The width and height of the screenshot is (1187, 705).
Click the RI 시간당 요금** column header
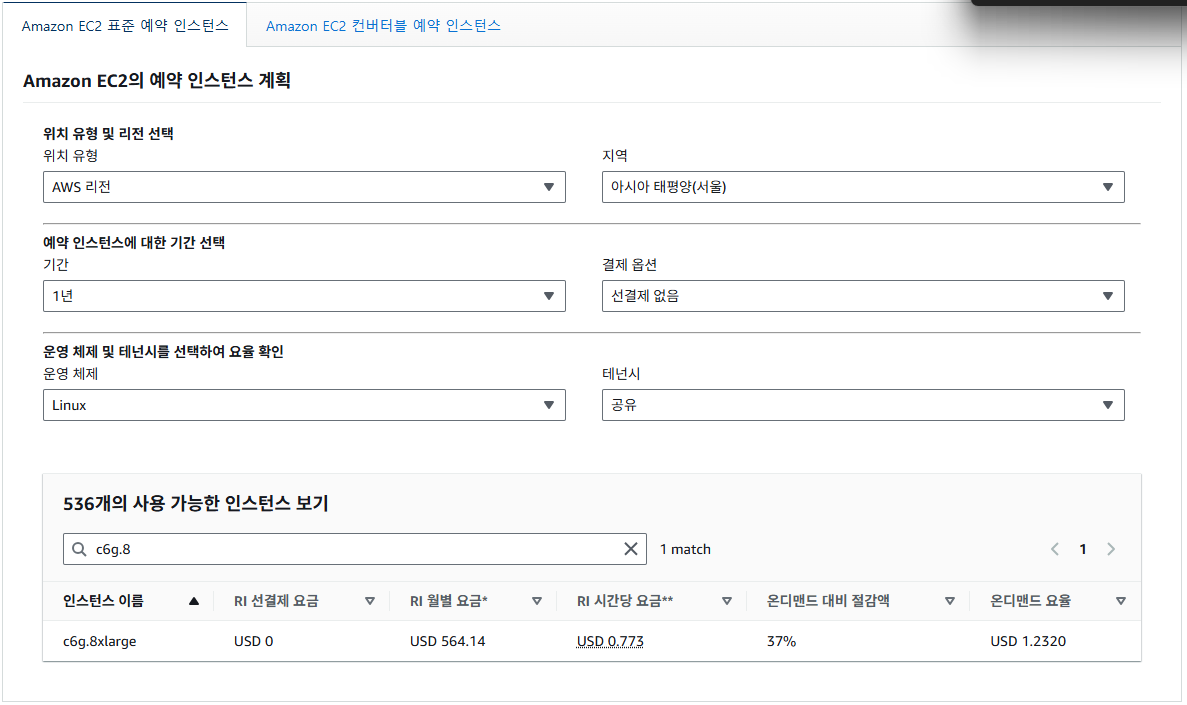point(625,601)
